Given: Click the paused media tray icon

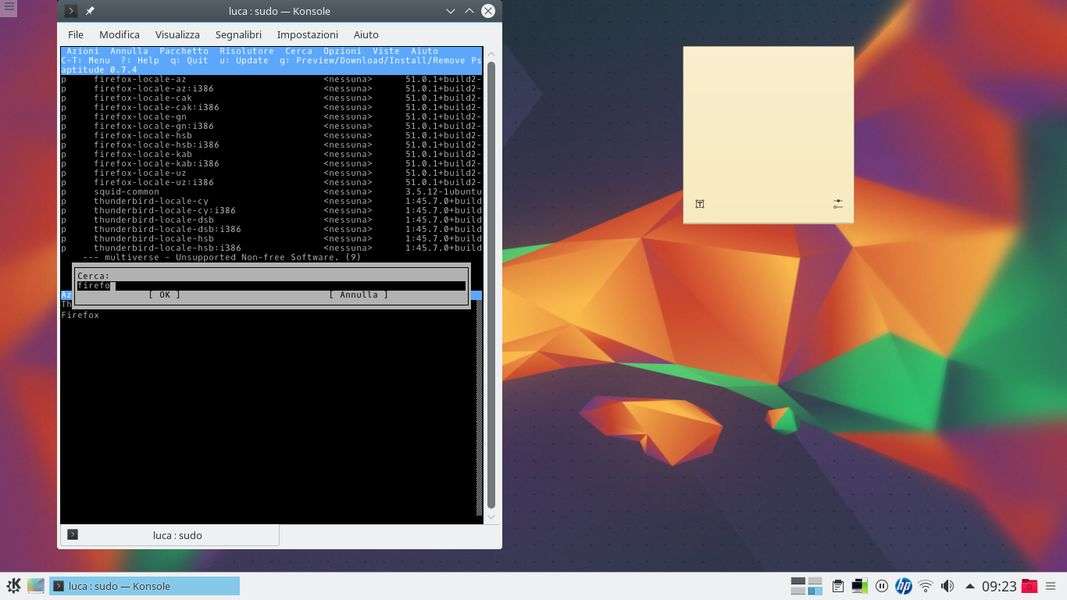Looking at the screenshot, I should coord(882,586).
